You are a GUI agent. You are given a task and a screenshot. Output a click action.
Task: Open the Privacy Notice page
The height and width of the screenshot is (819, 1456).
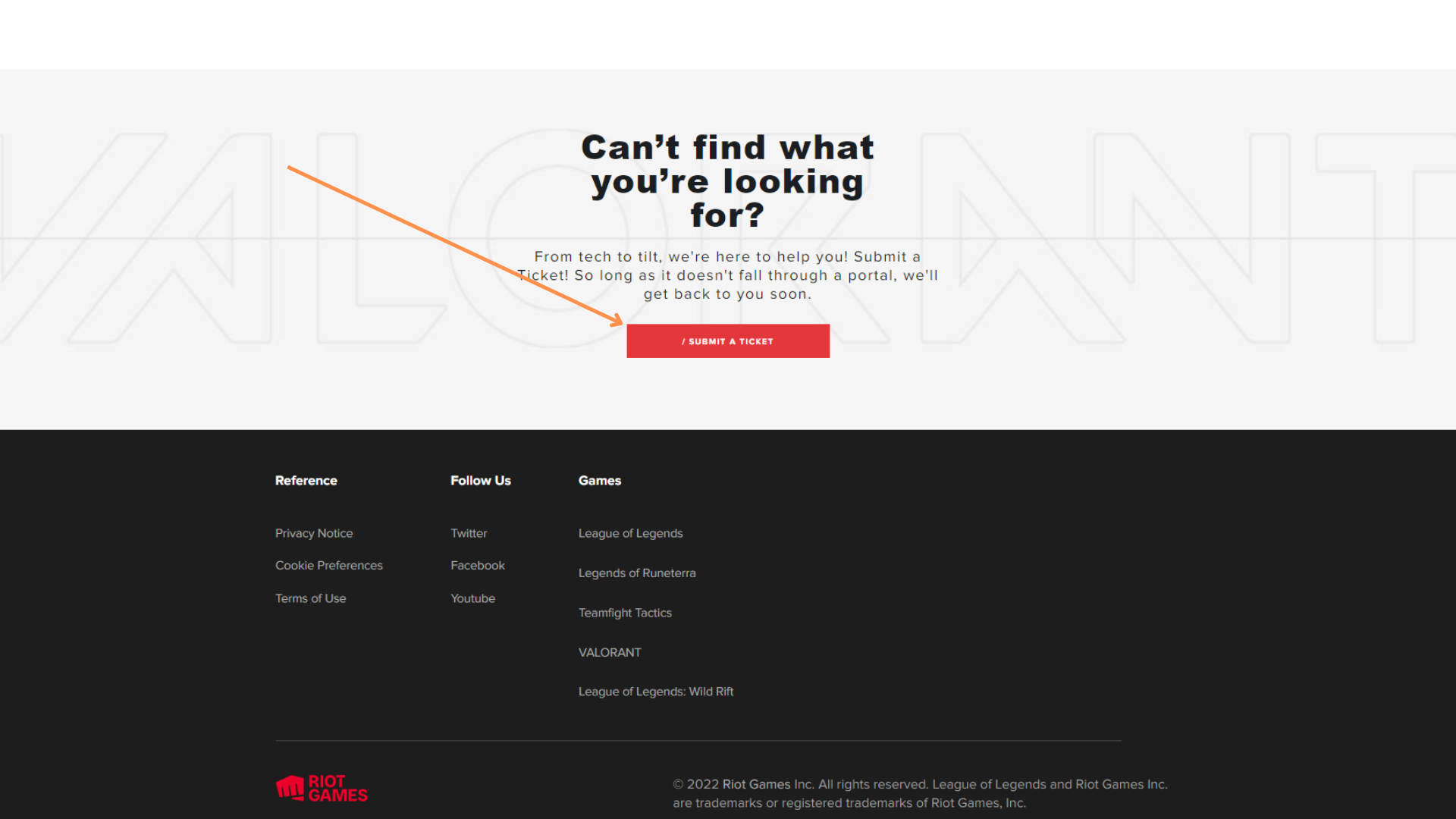314,532
